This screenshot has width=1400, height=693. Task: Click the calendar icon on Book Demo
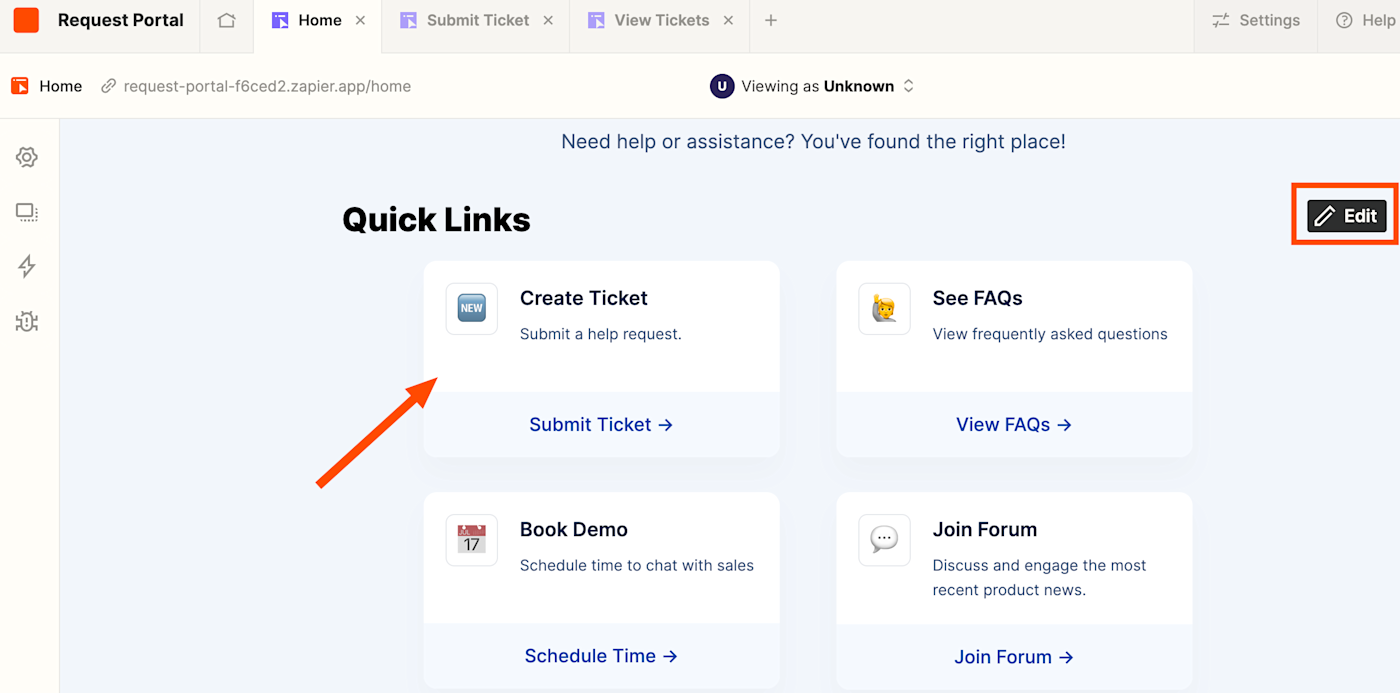(x=472, y=540)
